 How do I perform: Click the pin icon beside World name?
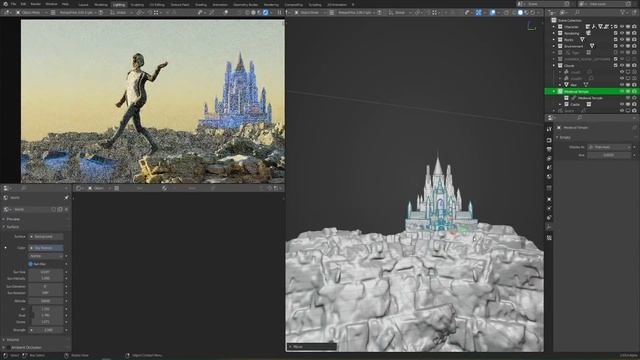[x=67, y=198]
